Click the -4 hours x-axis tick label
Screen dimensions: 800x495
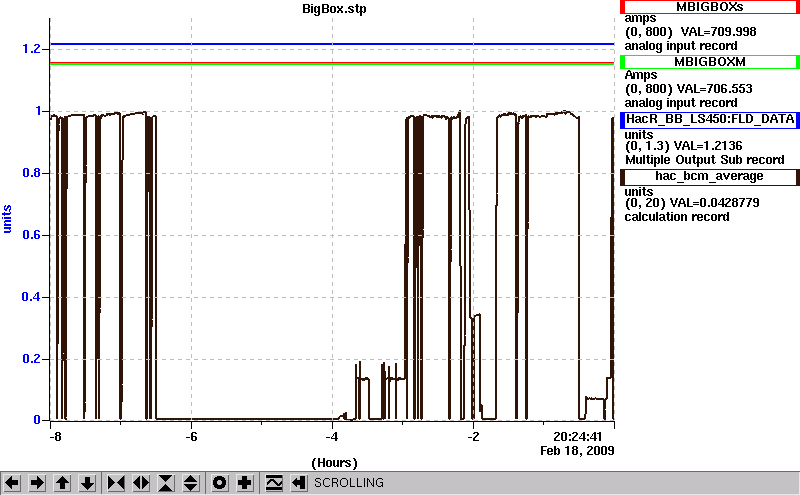(332, 437)
